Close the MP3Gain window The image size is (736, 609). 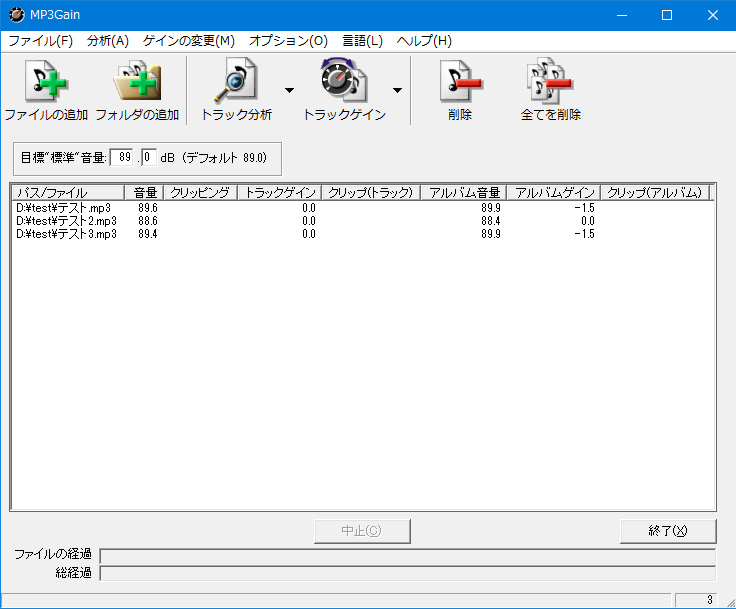coord(713,15)
